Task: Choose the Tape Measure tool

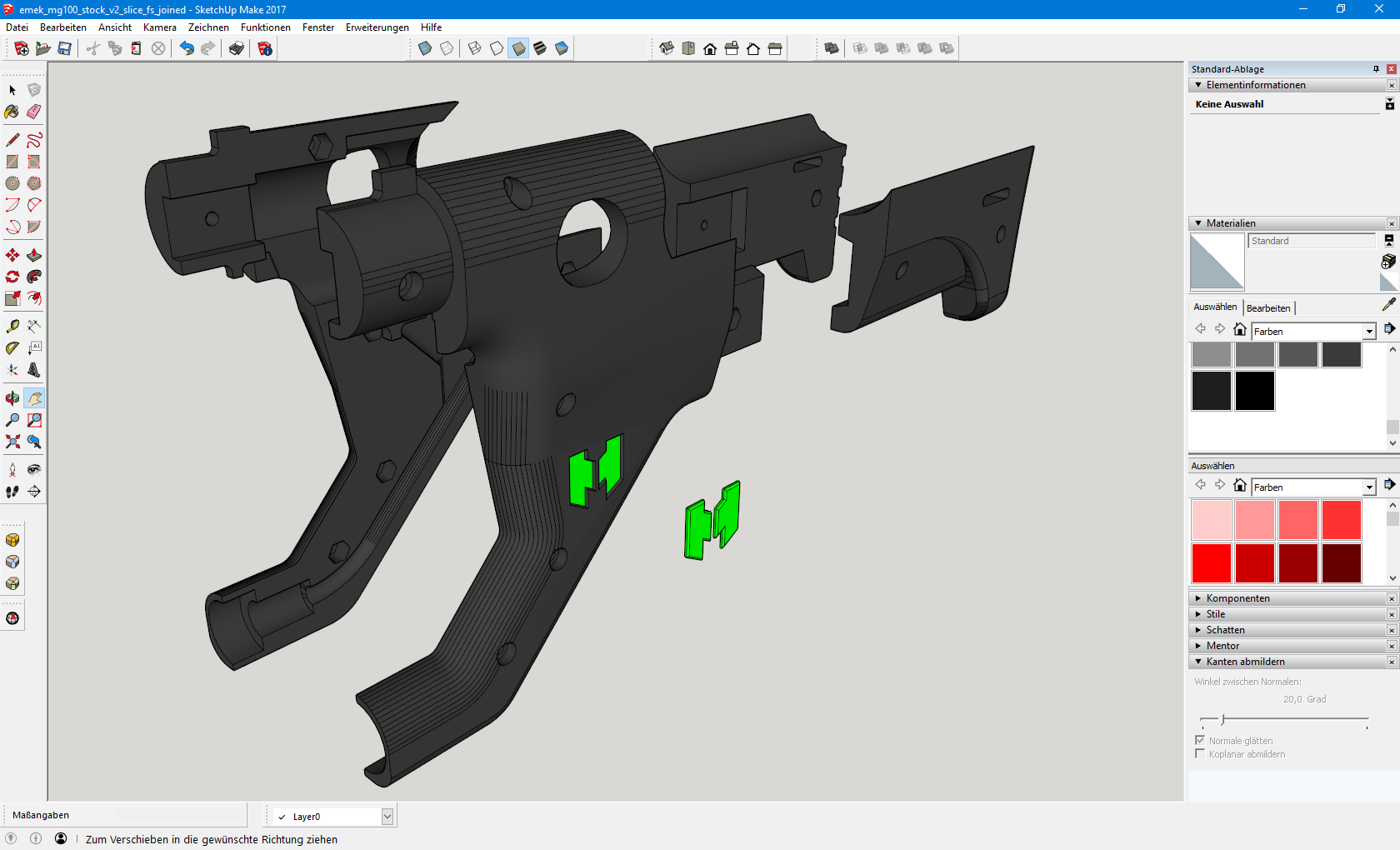Action: click(x=12, y=326)
